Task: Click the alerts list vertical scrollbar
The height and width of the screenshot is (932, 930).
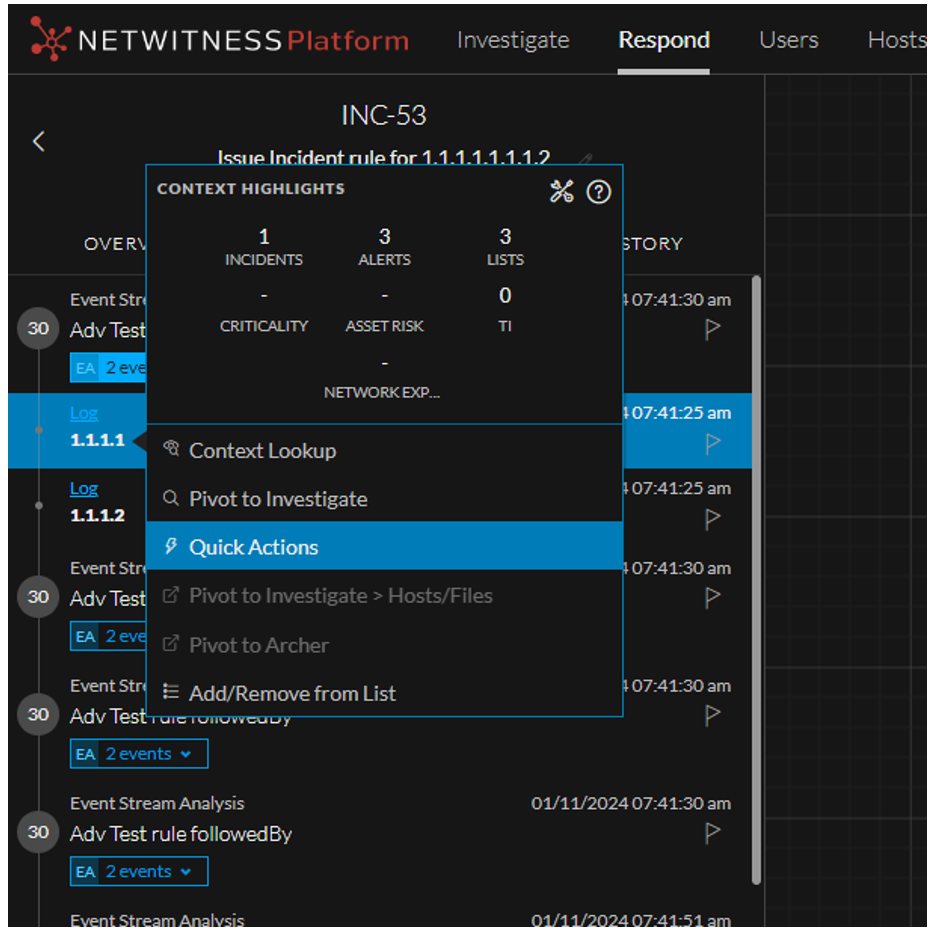Action: click(756, 580)
